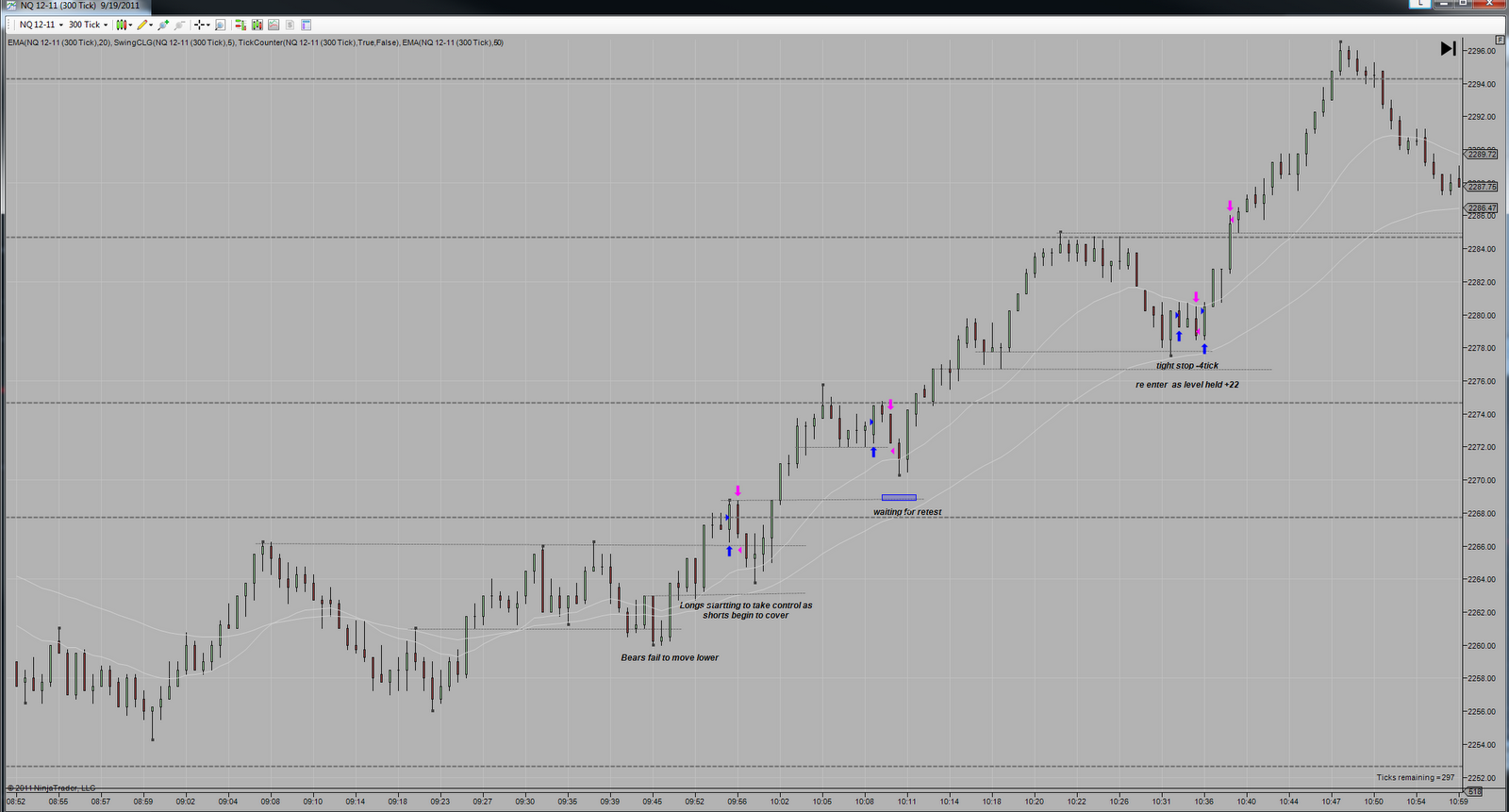The image size is (1509, 812).
Task: Open the NQ 12-11 instrument dropdown
Action: pos(41,25)
